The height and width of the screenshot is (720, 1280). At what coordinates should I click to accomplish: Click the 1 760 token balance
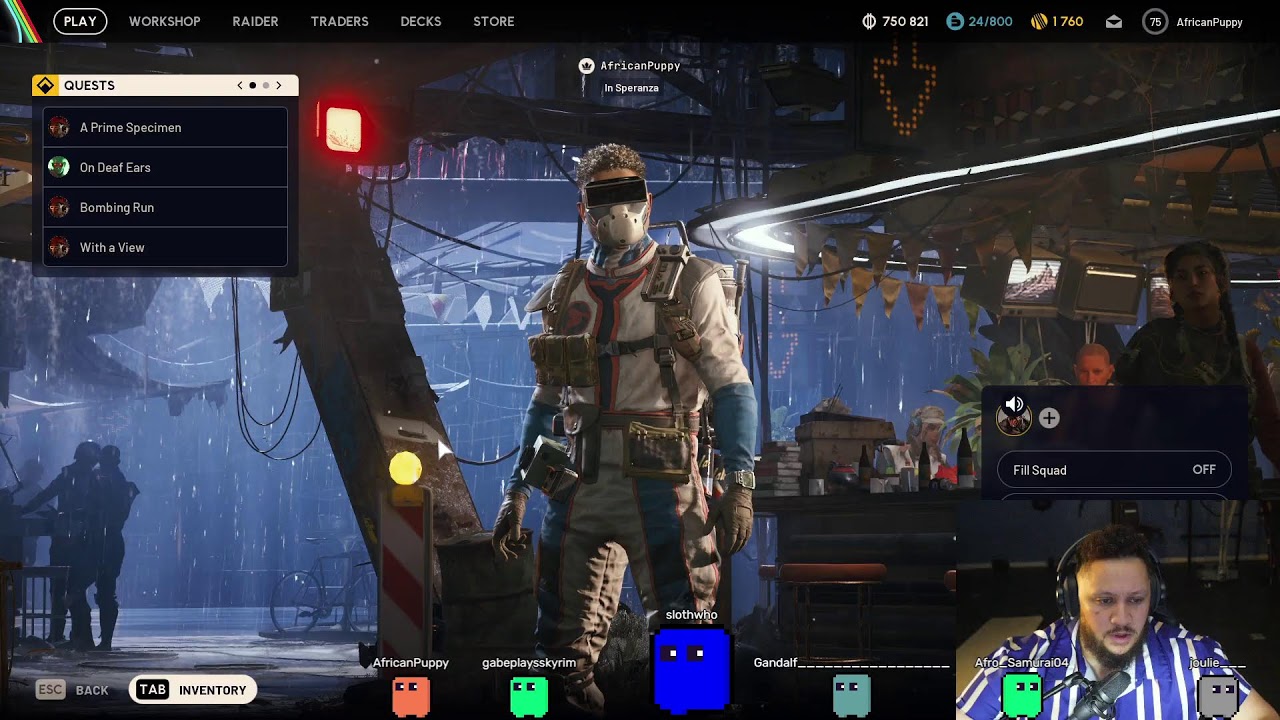tap(1067, 21)
